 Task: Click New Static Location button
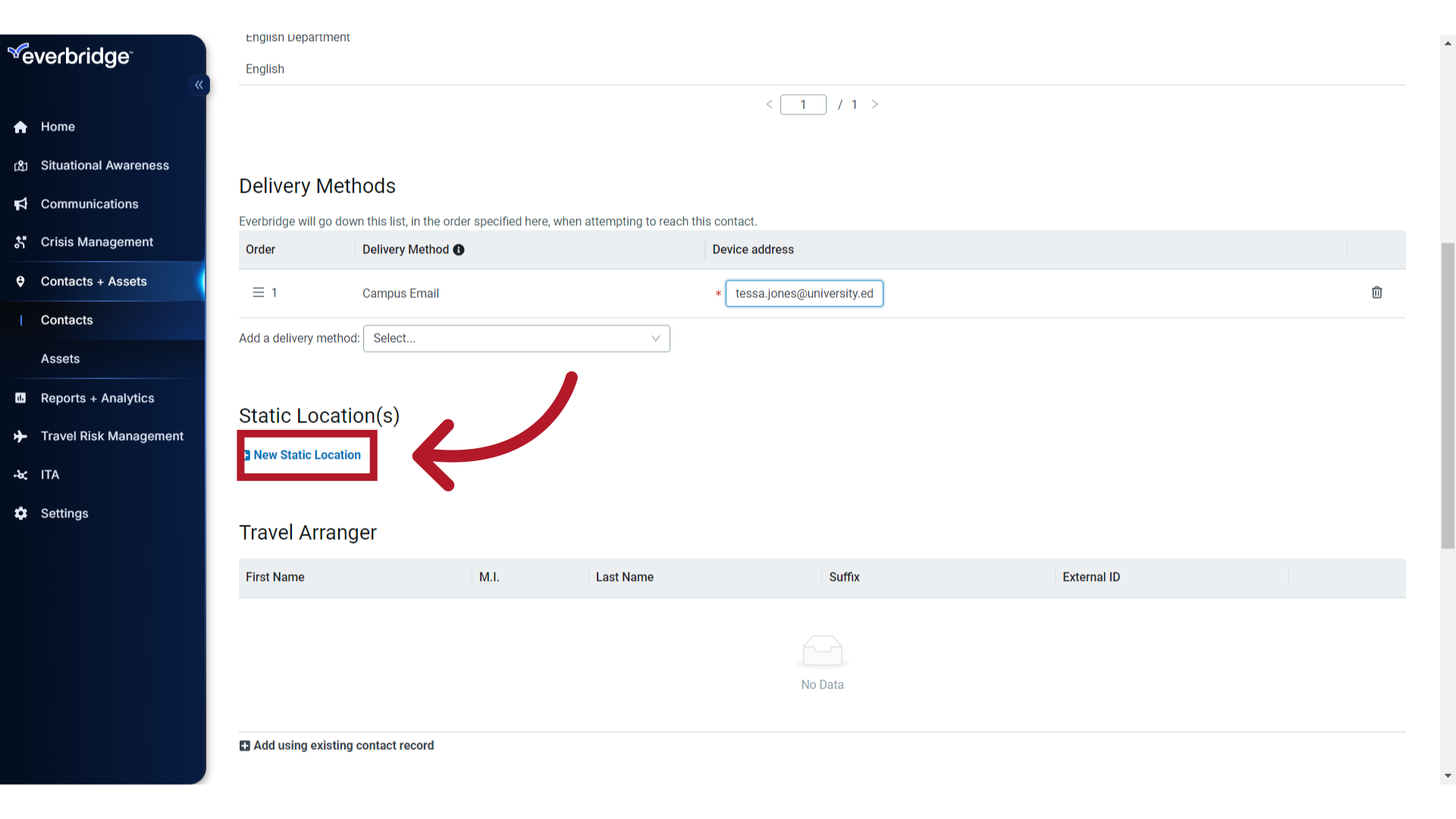[306, 455]
